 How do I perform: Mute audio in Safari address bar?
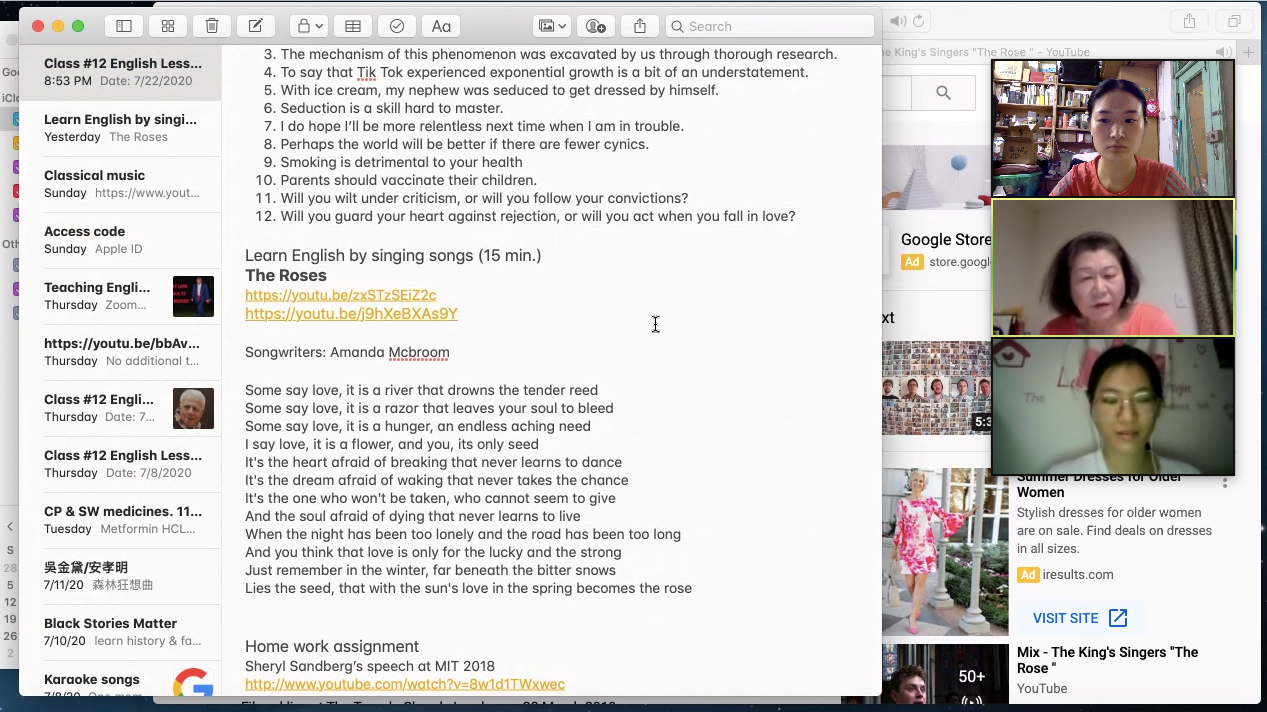pos(898,21)
